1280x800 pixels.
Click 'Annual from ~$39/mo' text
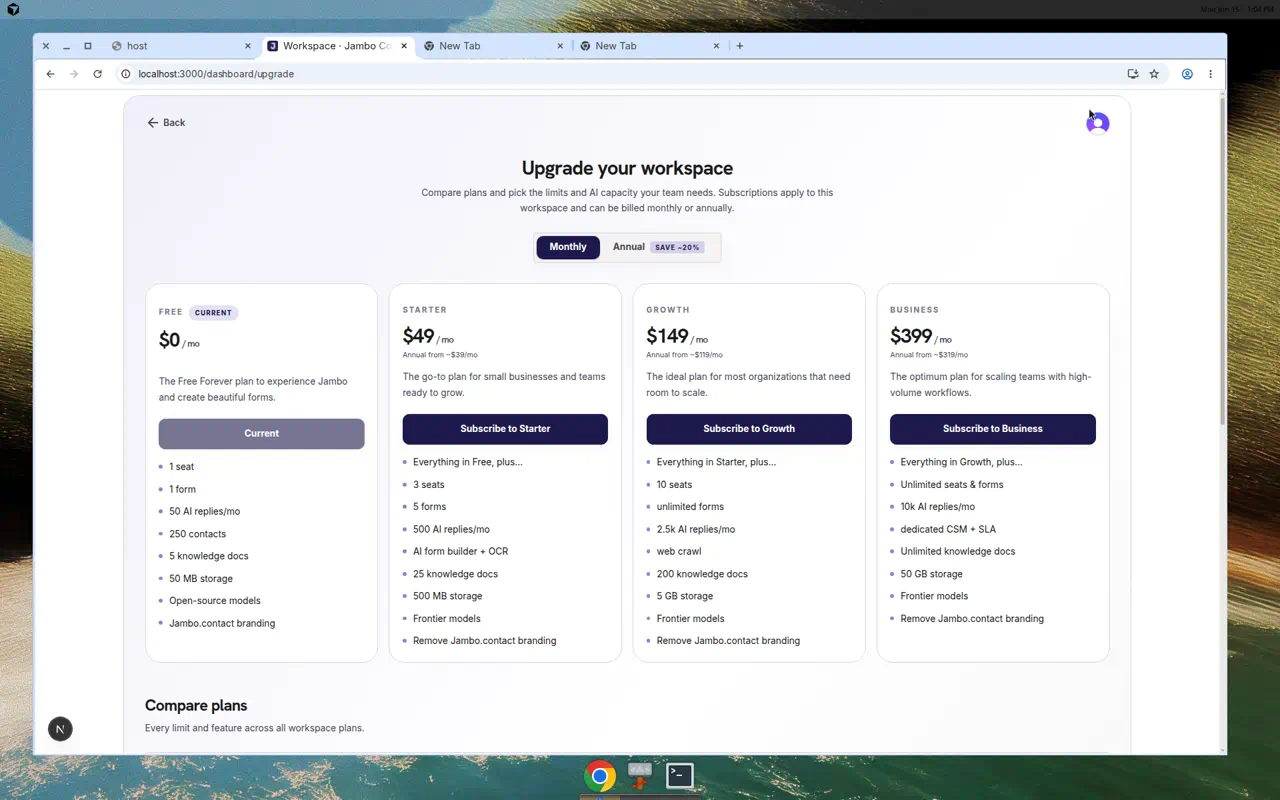440,355
